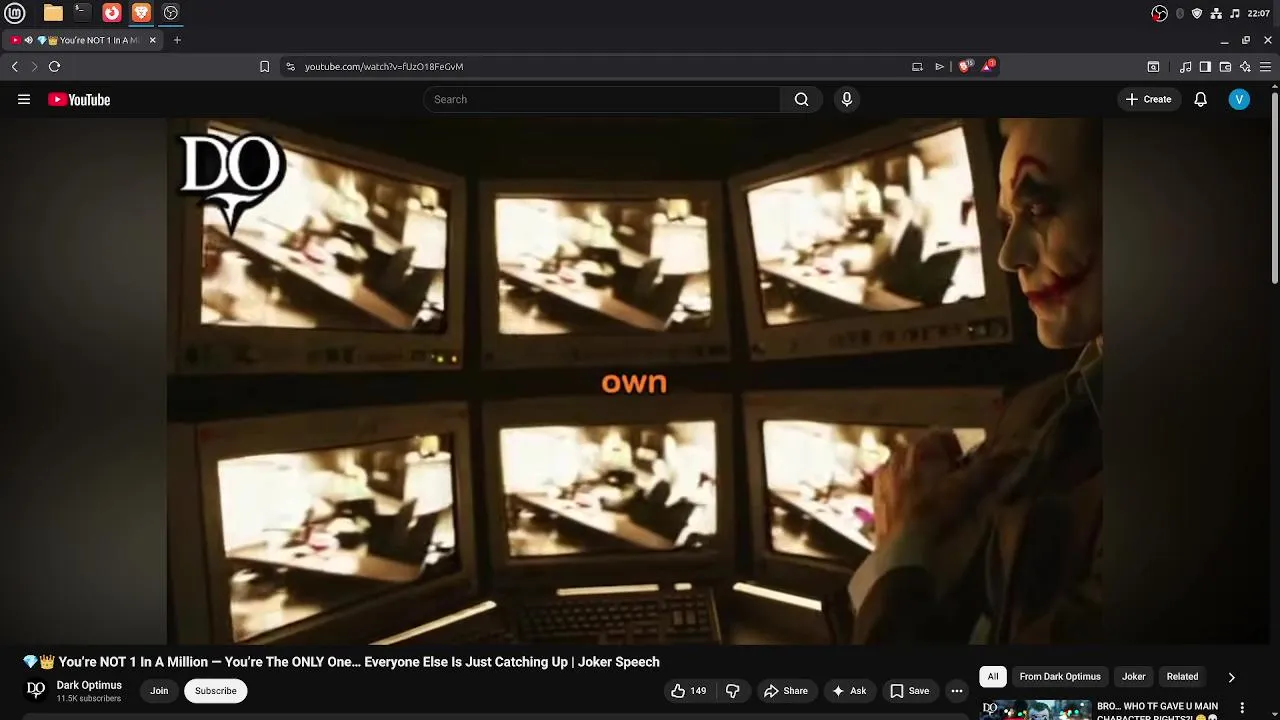This screenshot has height=720, width=1280.
Task: Bookmark this page
Action: (x=264, y=66)
